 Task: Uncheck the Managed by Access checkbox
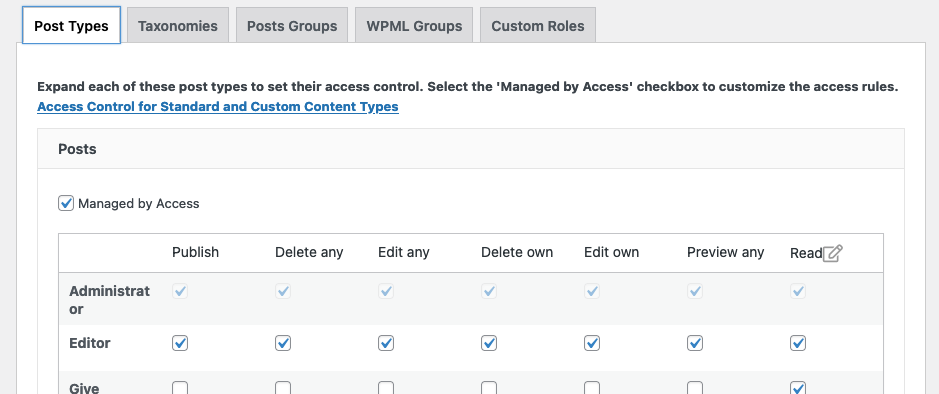coord(66,203)
